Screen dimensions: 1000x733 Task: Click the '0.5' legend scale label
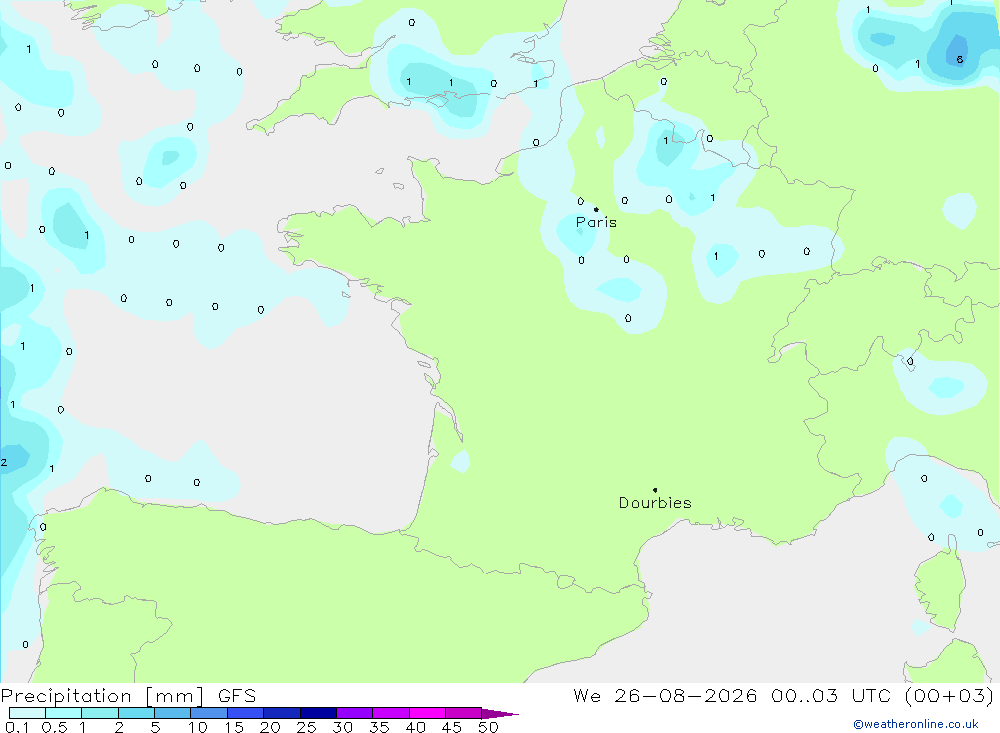click(x=54, y=727)
